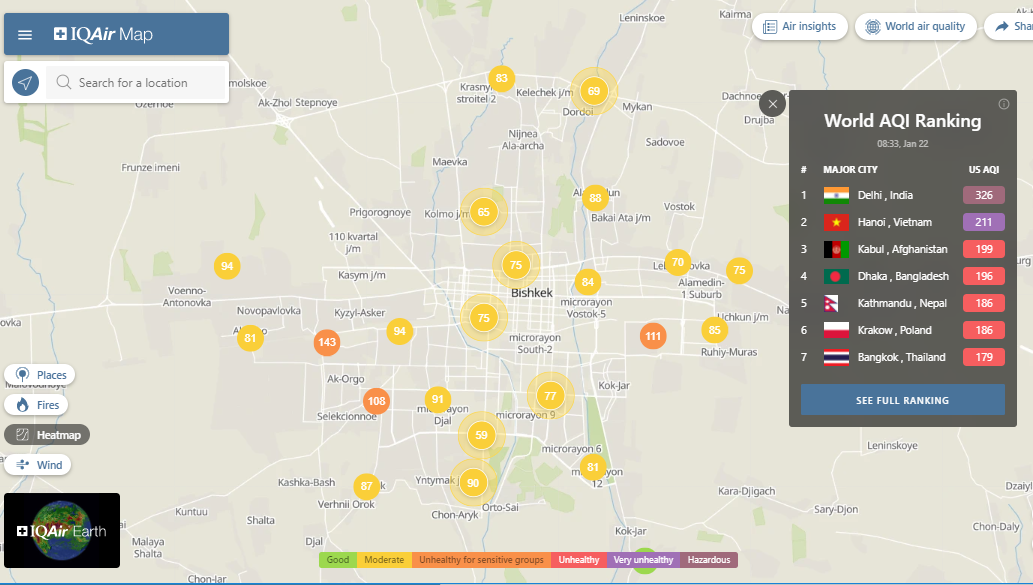Click the IQAir Map logo

point(104,35)
